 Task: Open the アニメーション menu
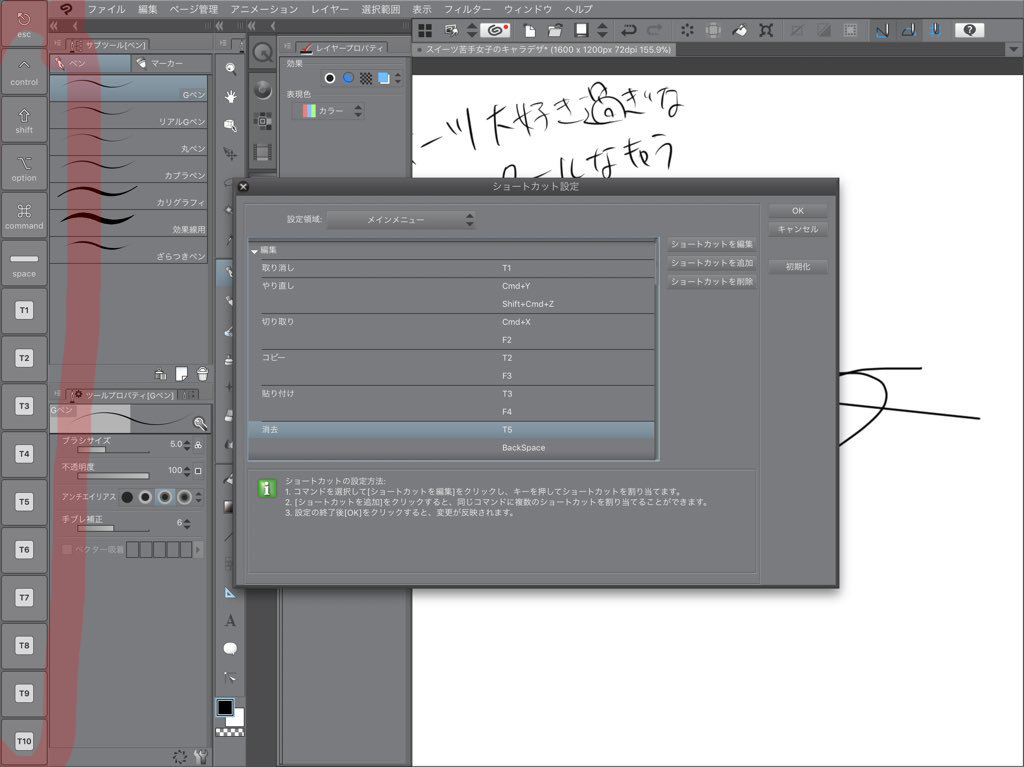coord(264,9)
